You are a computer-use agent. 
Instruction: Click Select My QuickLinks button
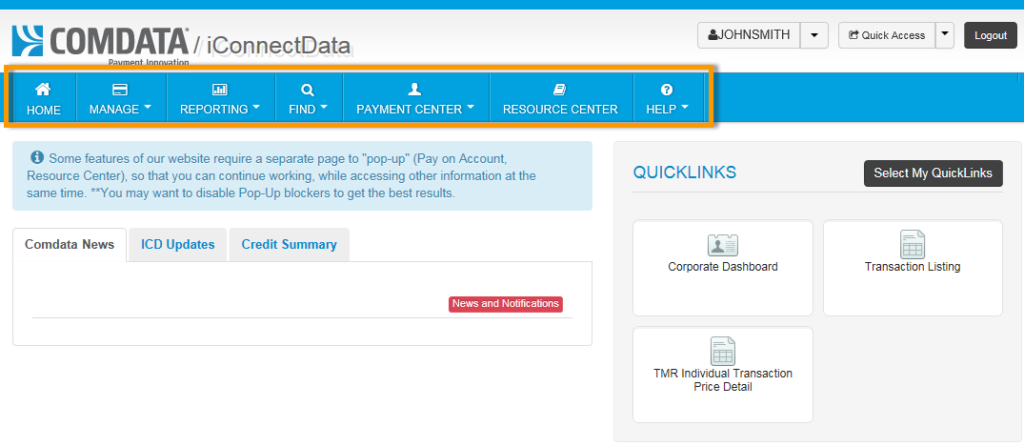coord(933,173)
